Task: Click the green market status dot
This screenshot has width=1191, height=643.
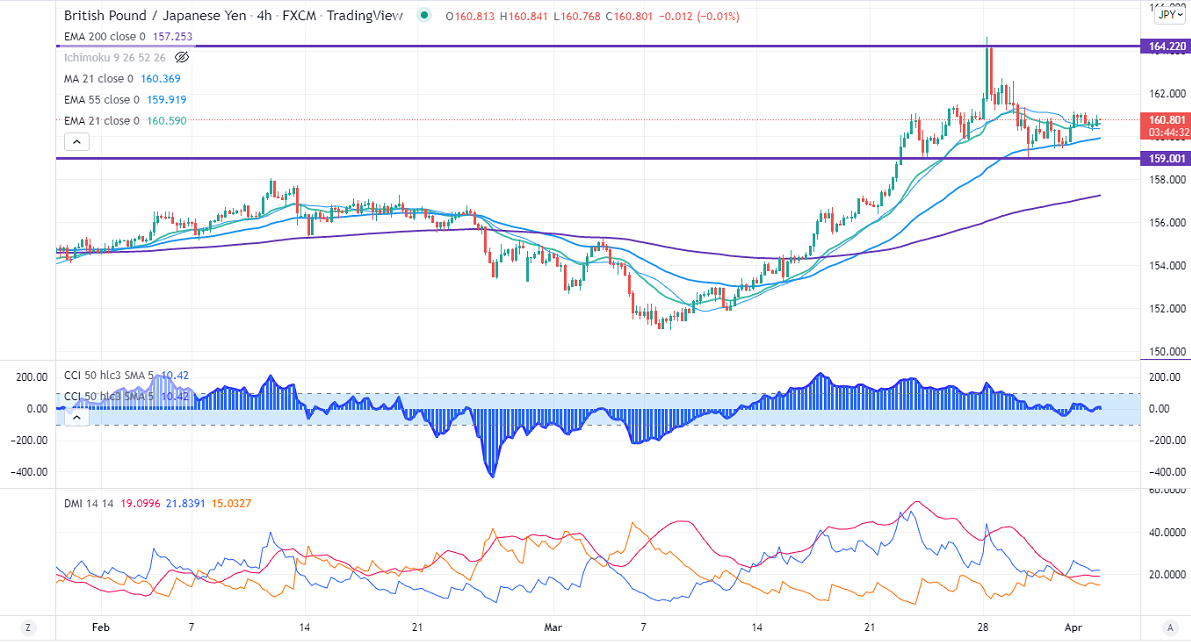Action: point(424,15)
